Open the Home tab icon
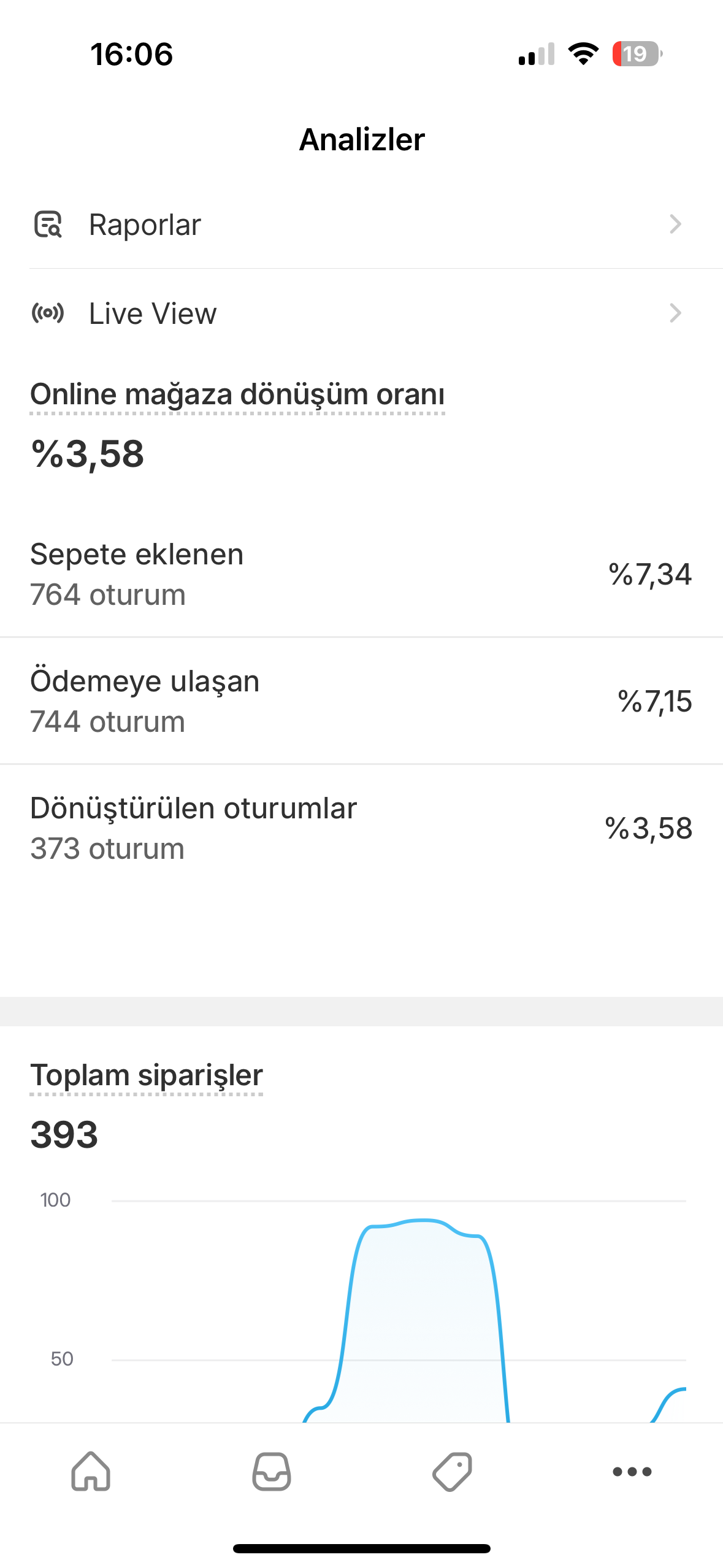The image size is (723, 1568). (91, 1471)
